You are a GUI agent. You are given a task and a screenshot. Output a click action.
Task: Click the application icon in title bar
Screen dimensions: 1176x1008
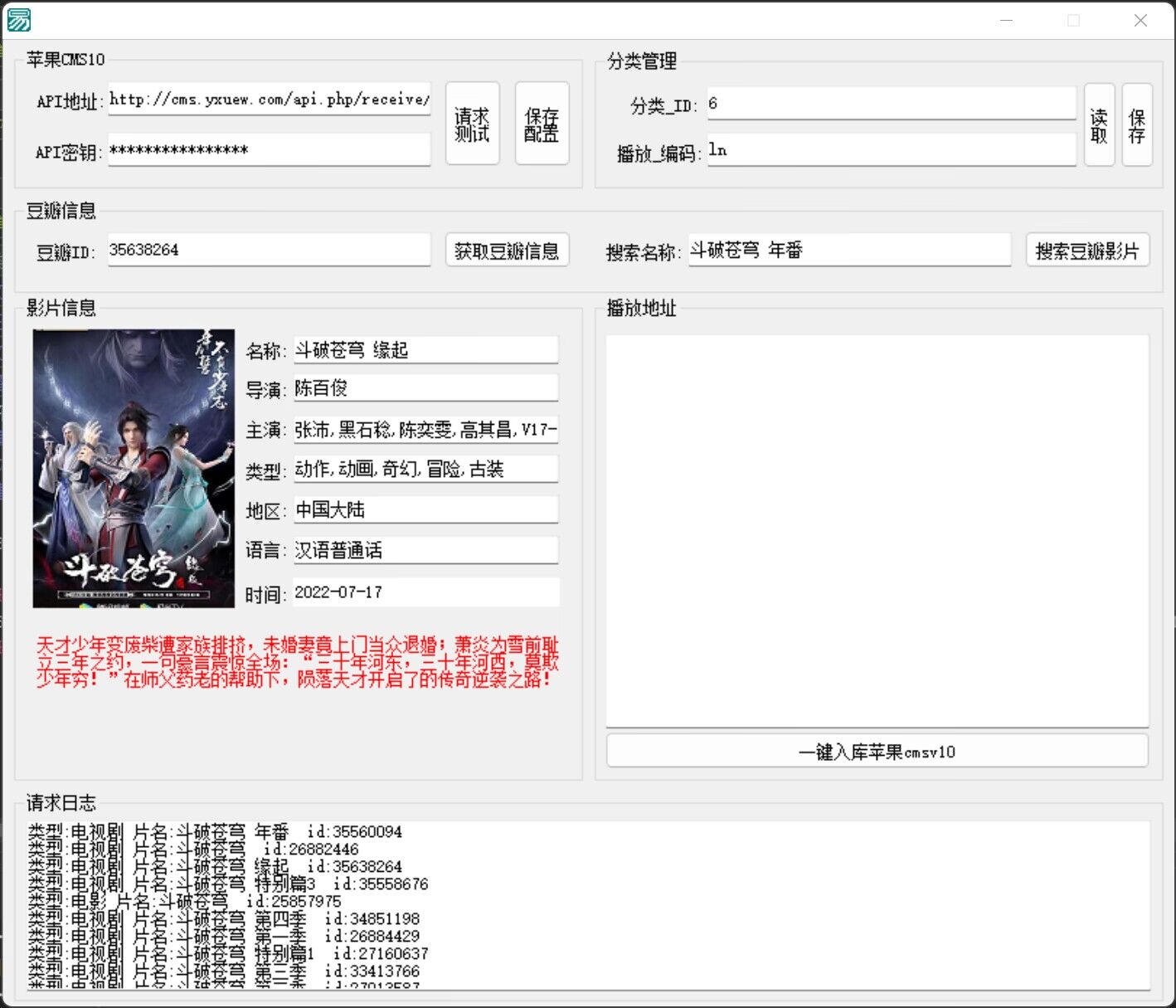pos(18,20)
